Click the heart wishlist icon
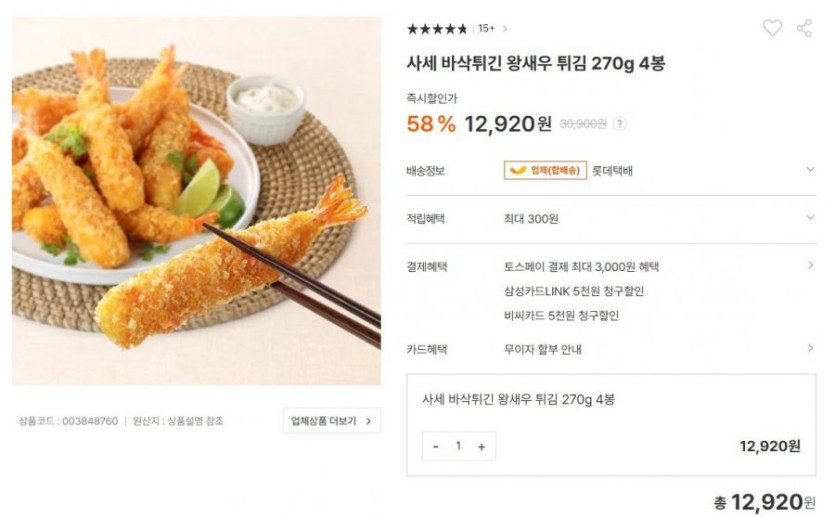 (x=772, y=28)
